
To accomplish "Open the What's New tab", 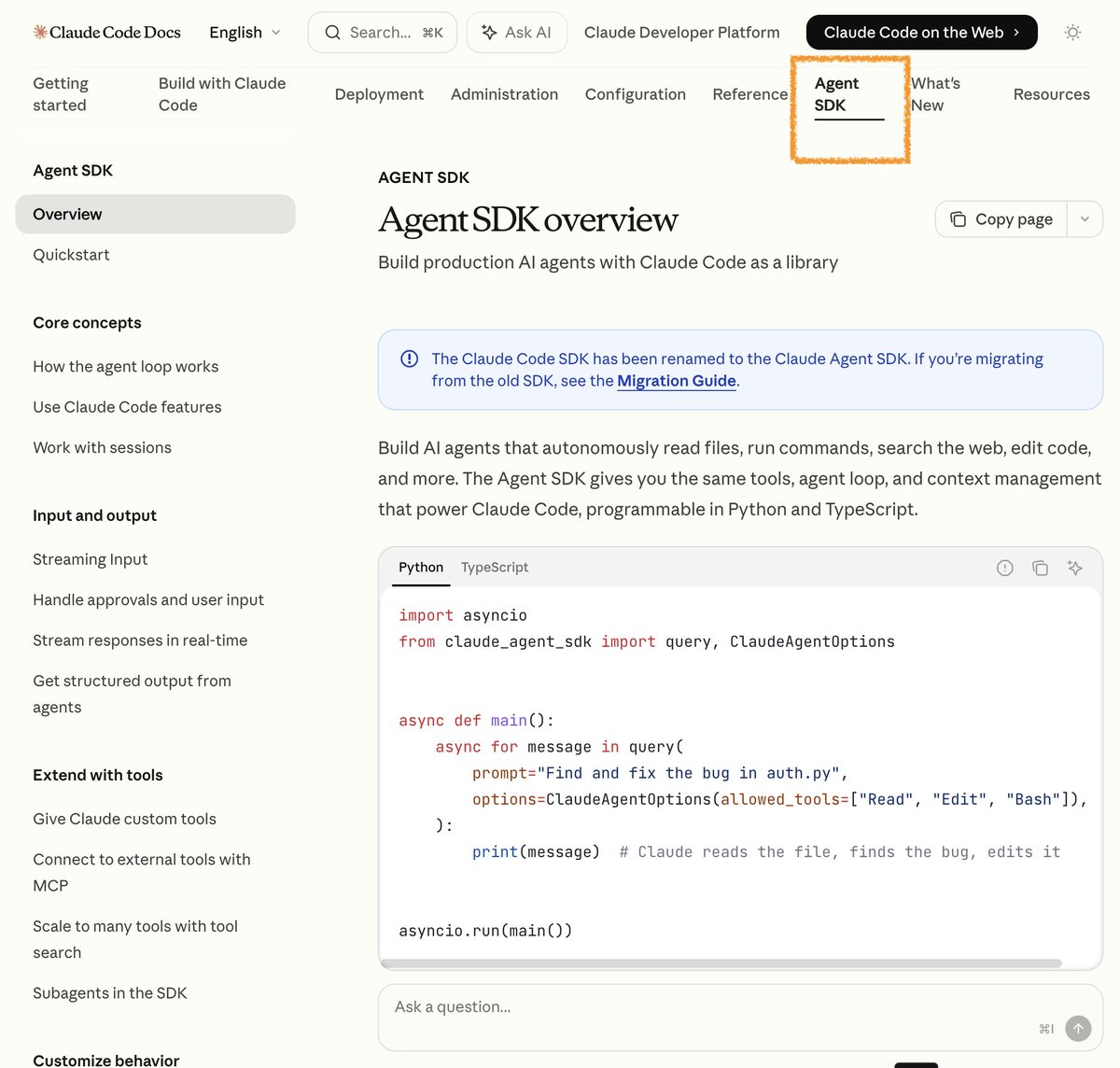I will point(936,94).
